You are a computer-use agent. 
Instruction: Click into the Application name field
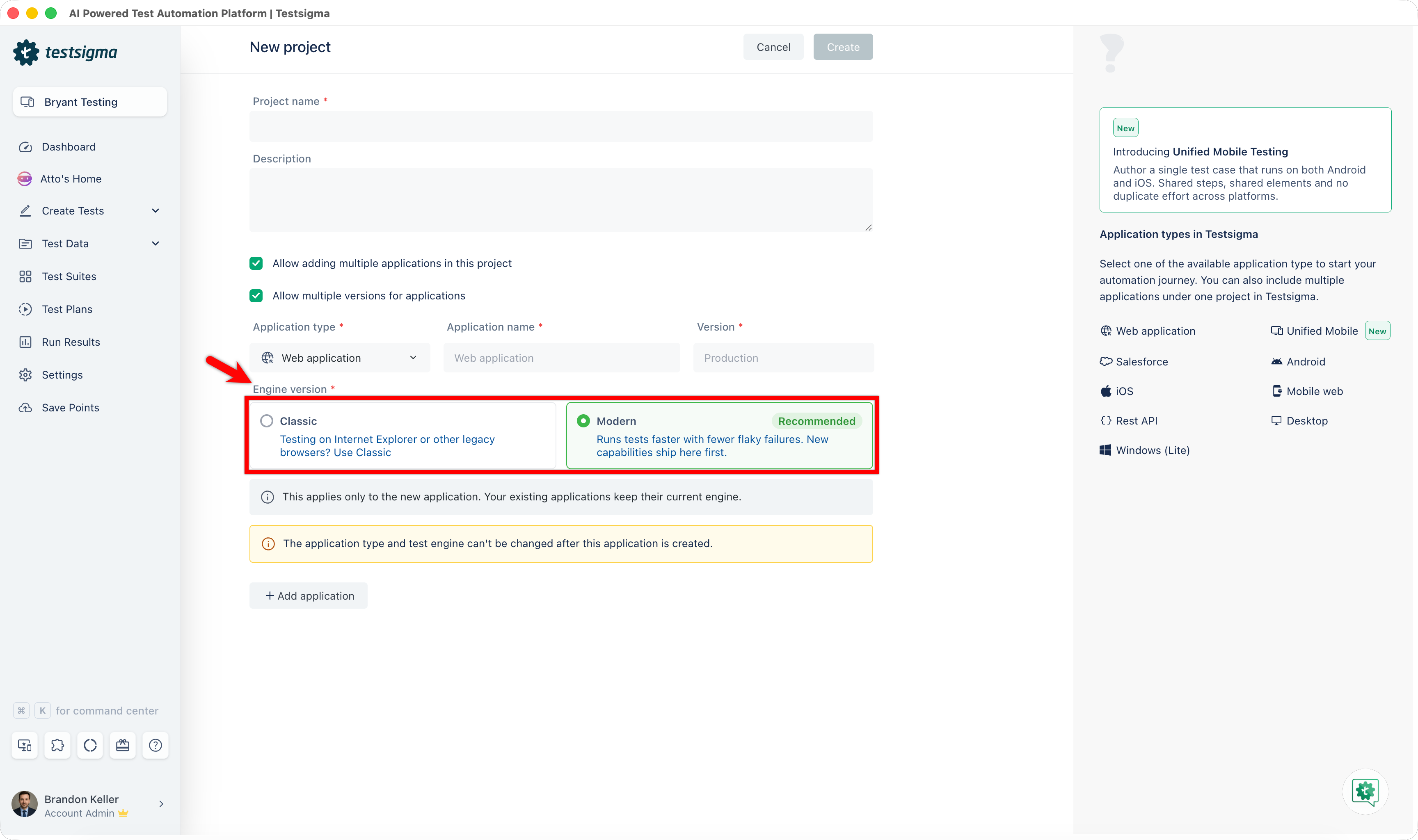(562, 358)
